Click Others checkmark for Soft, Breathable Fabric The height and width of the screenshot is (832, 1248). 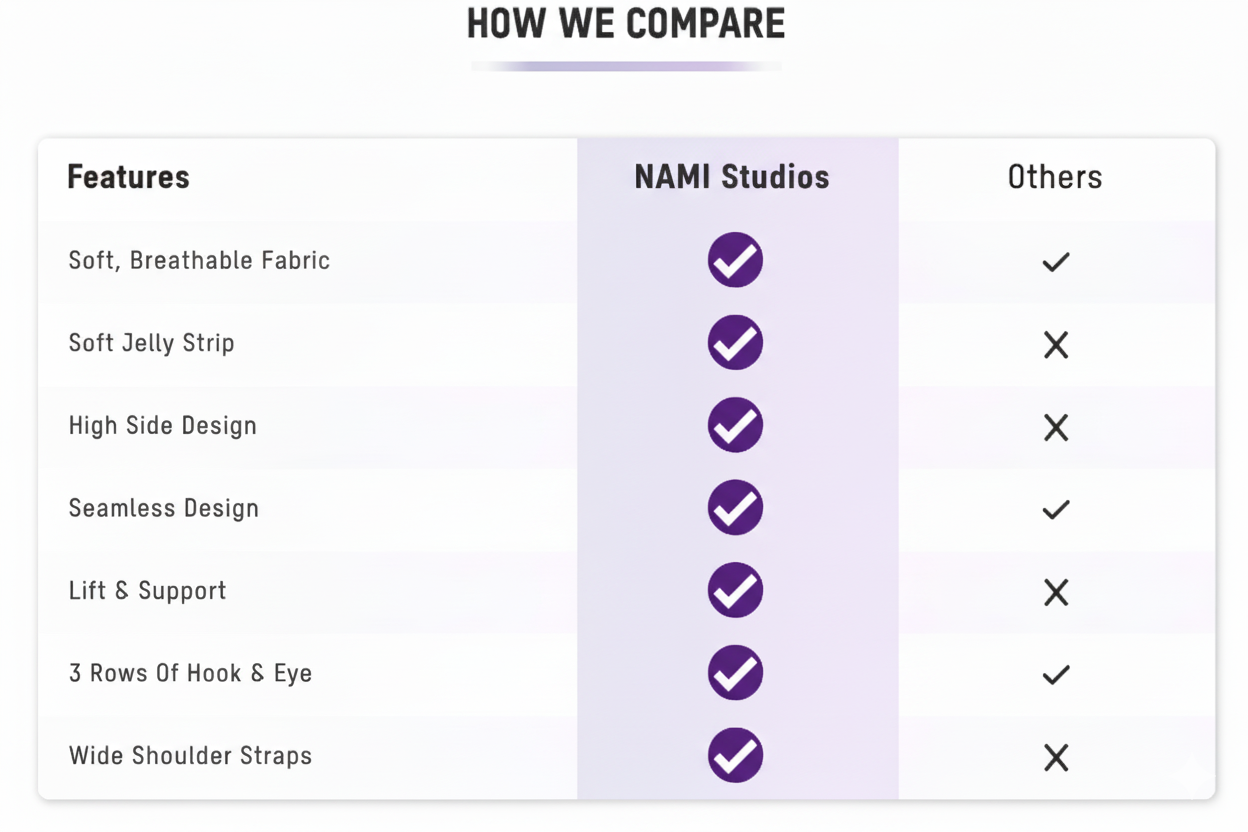pos(1056,262)
